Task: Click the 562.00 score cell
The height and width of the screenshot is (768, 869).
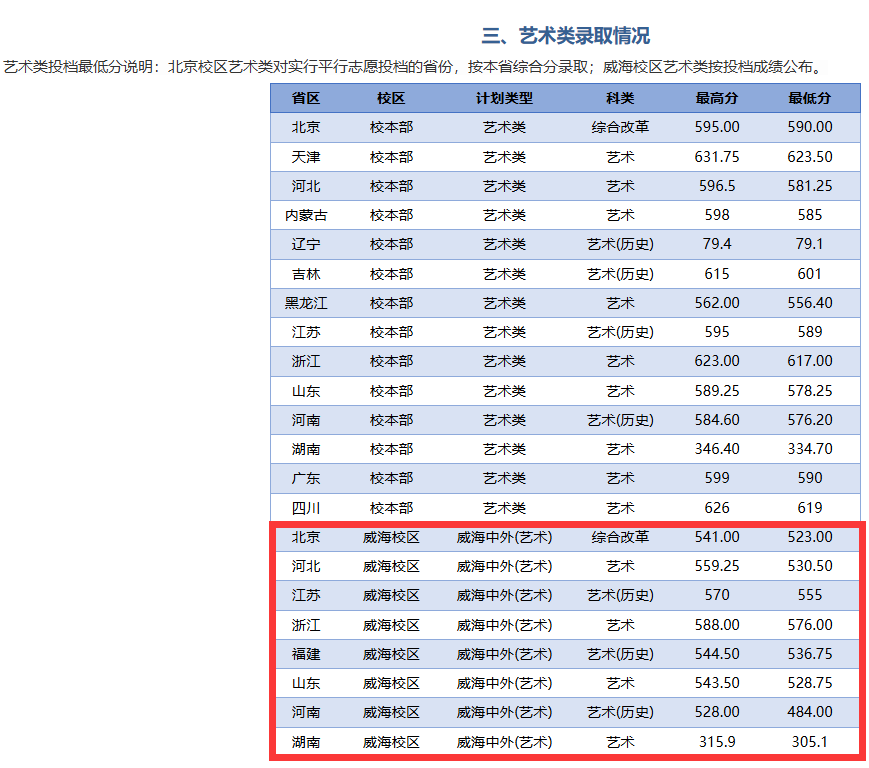Action: pos(717,303)
